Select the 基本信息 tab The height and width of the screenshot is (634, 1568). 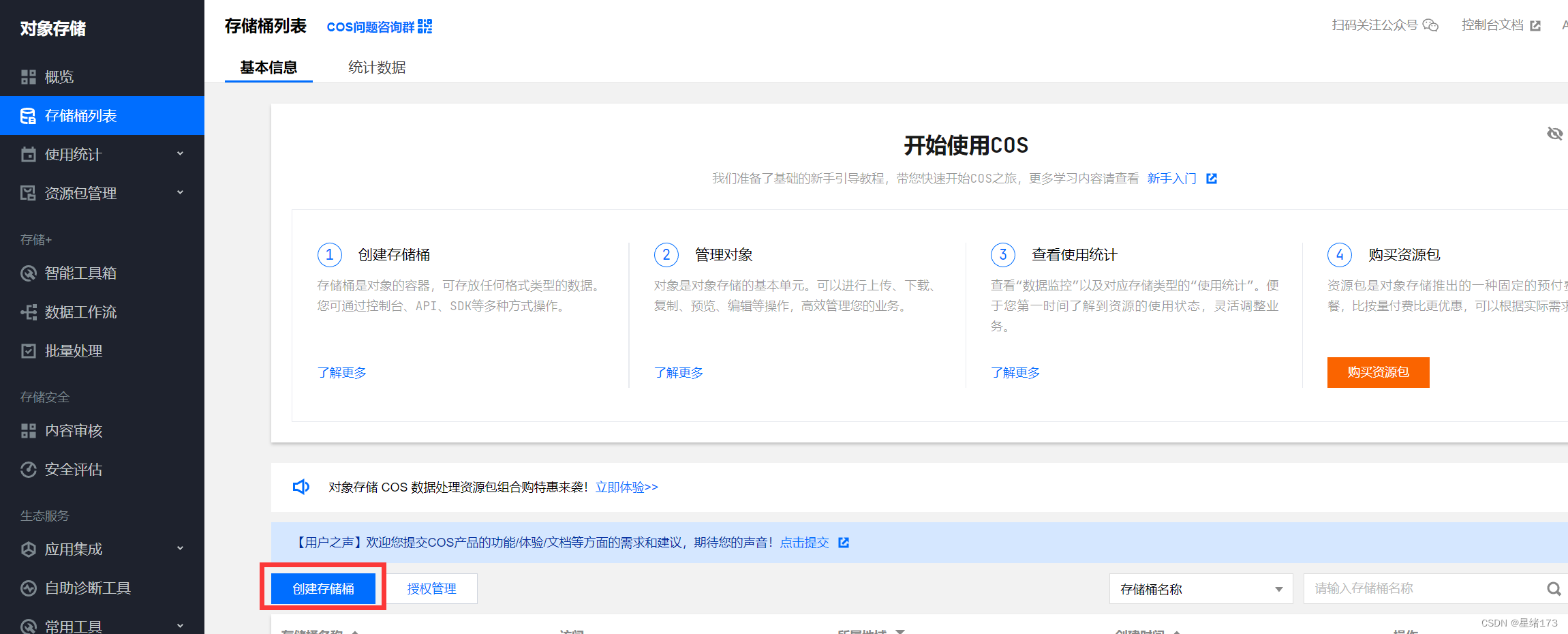pyautogui.click(x=268, y=67)
